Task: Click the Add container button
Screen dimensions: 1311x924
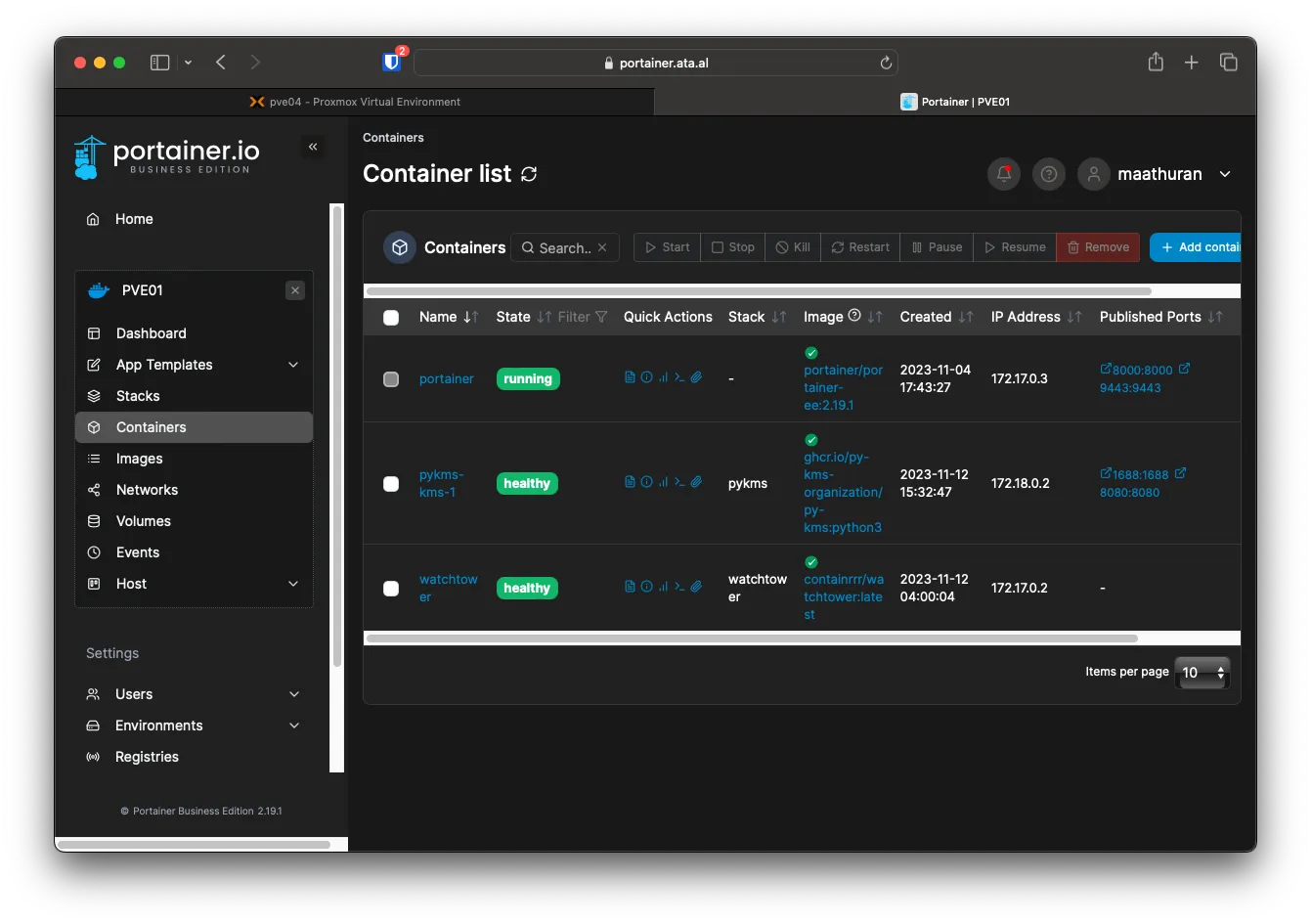Action: (x=1196, y=247)
